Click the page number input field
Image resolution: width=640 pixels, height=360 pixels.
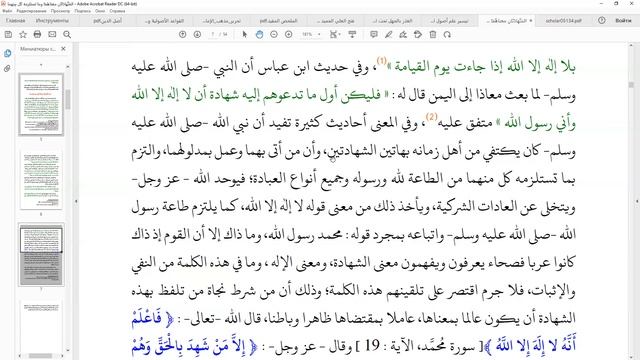coord(212,35)
